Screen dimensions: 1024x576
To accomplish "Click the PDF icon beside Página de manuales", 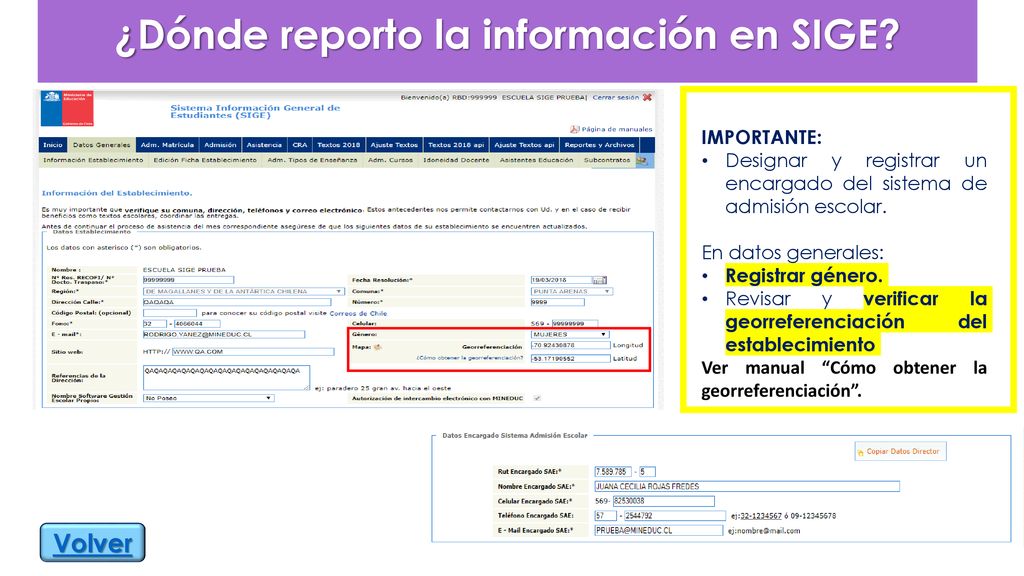I will point(574,129).
